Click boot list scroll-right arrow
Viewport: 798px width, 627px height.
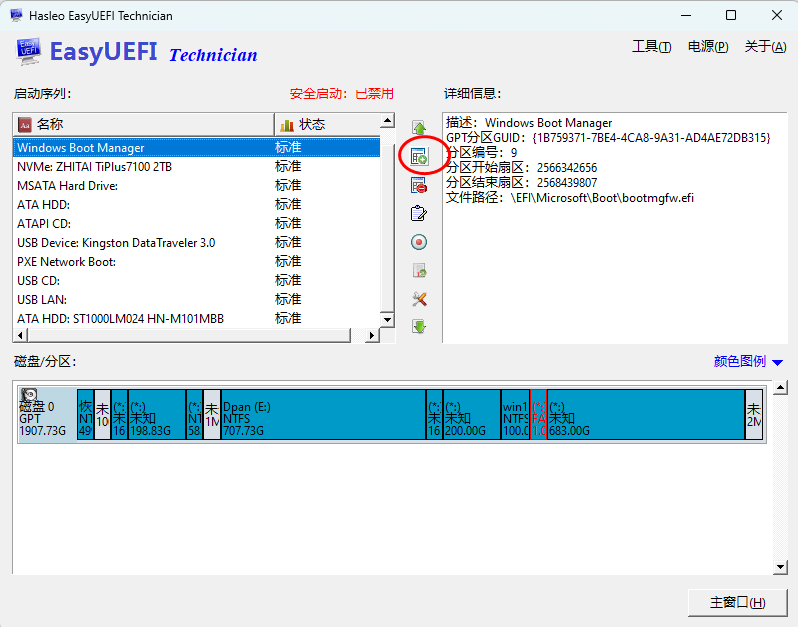[x=372, y=335]
